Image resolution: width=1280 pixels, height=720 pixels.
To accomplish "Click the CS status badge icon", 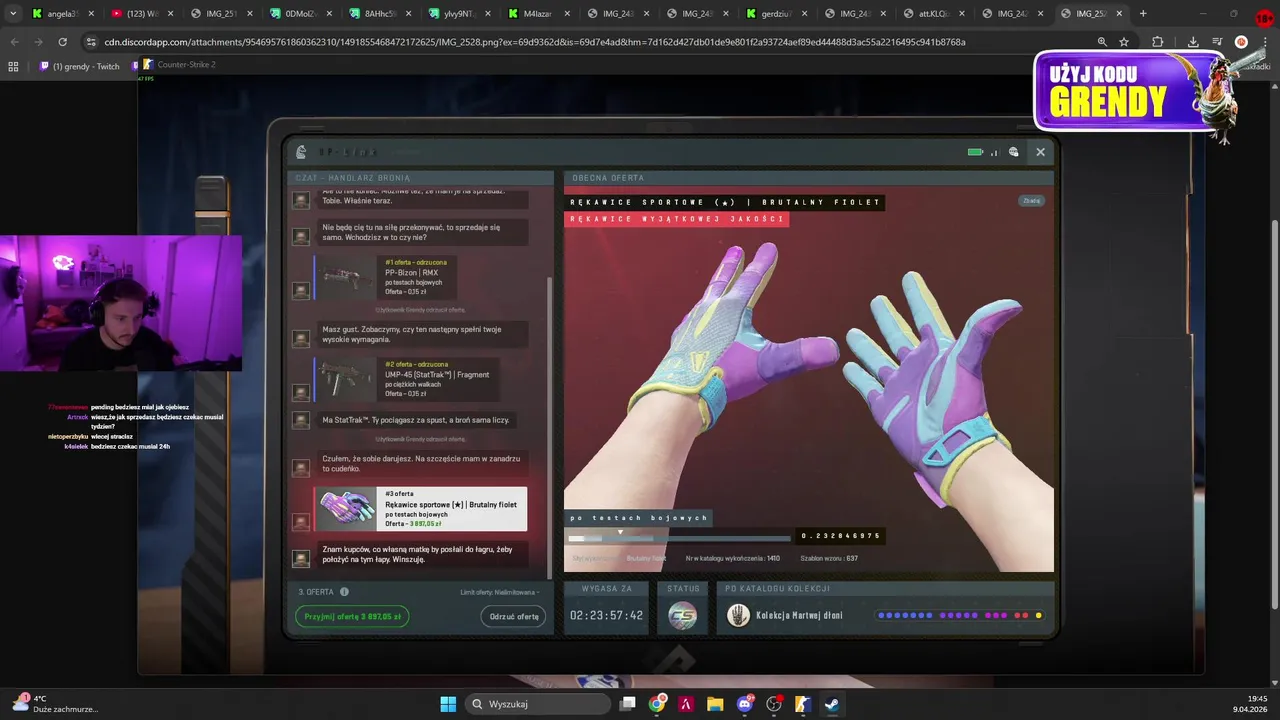I will [683, 616].
